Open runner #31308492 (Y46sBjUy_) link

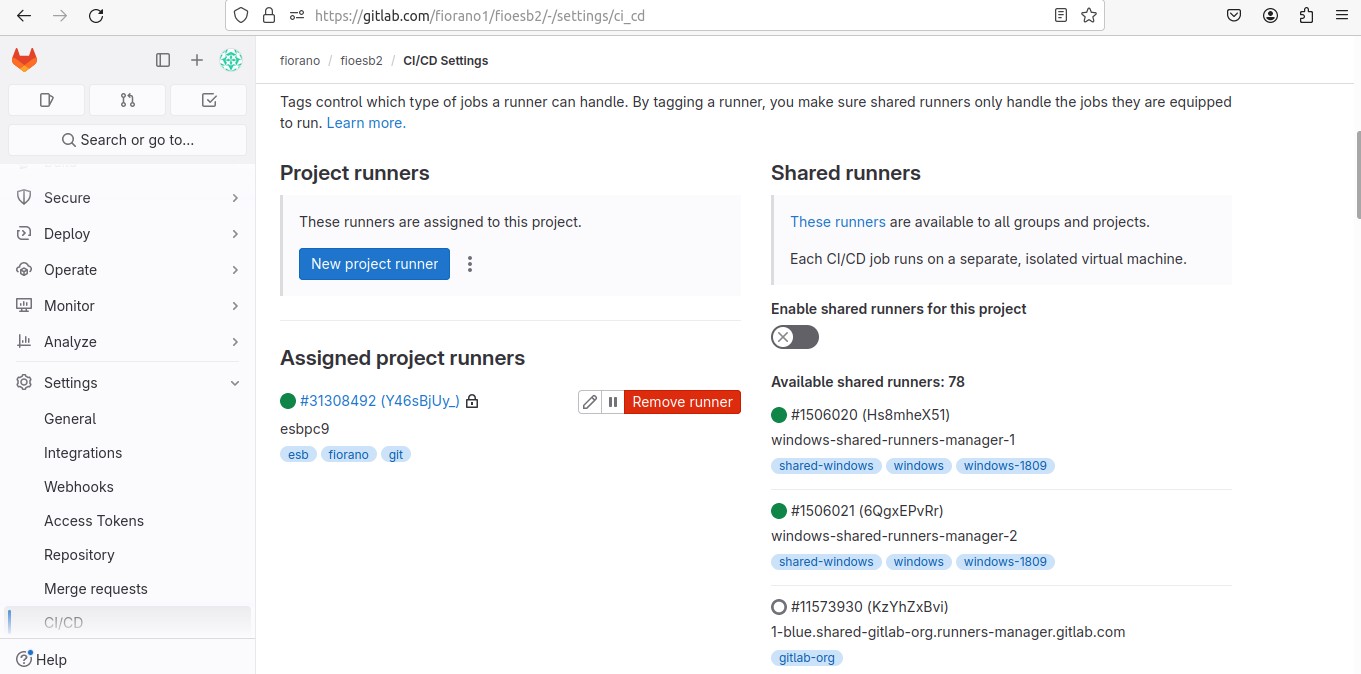(380, 401)
